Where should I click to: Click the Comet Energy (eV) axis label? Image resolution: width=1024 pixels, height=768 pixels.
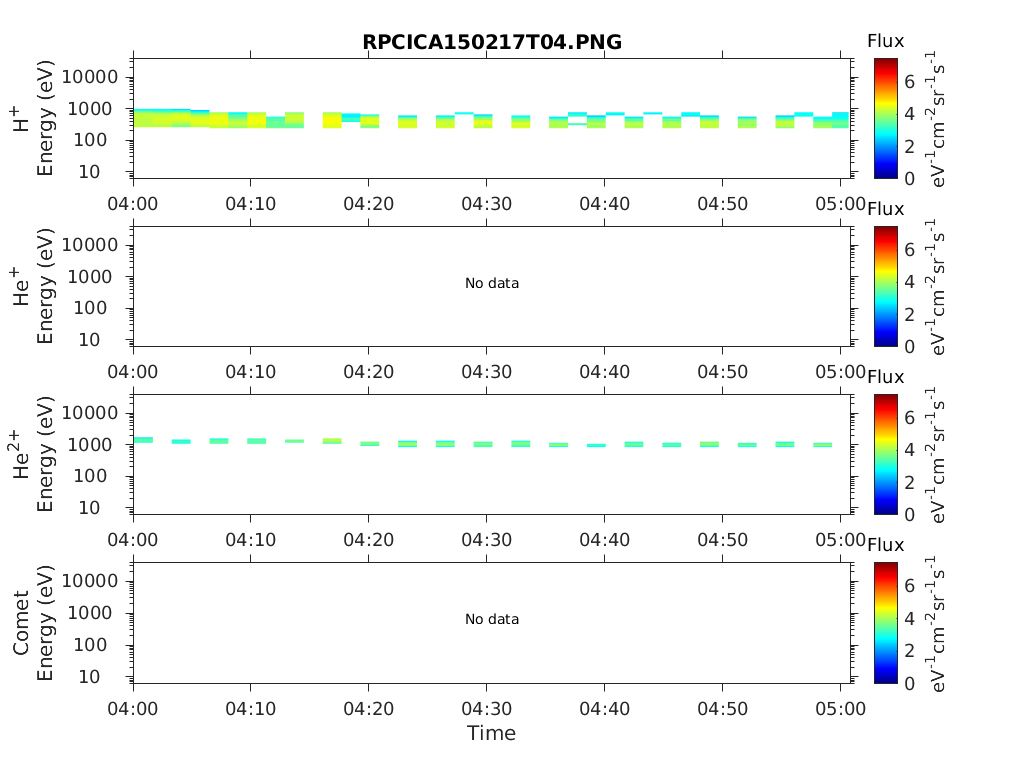click(x=44, y=623)
